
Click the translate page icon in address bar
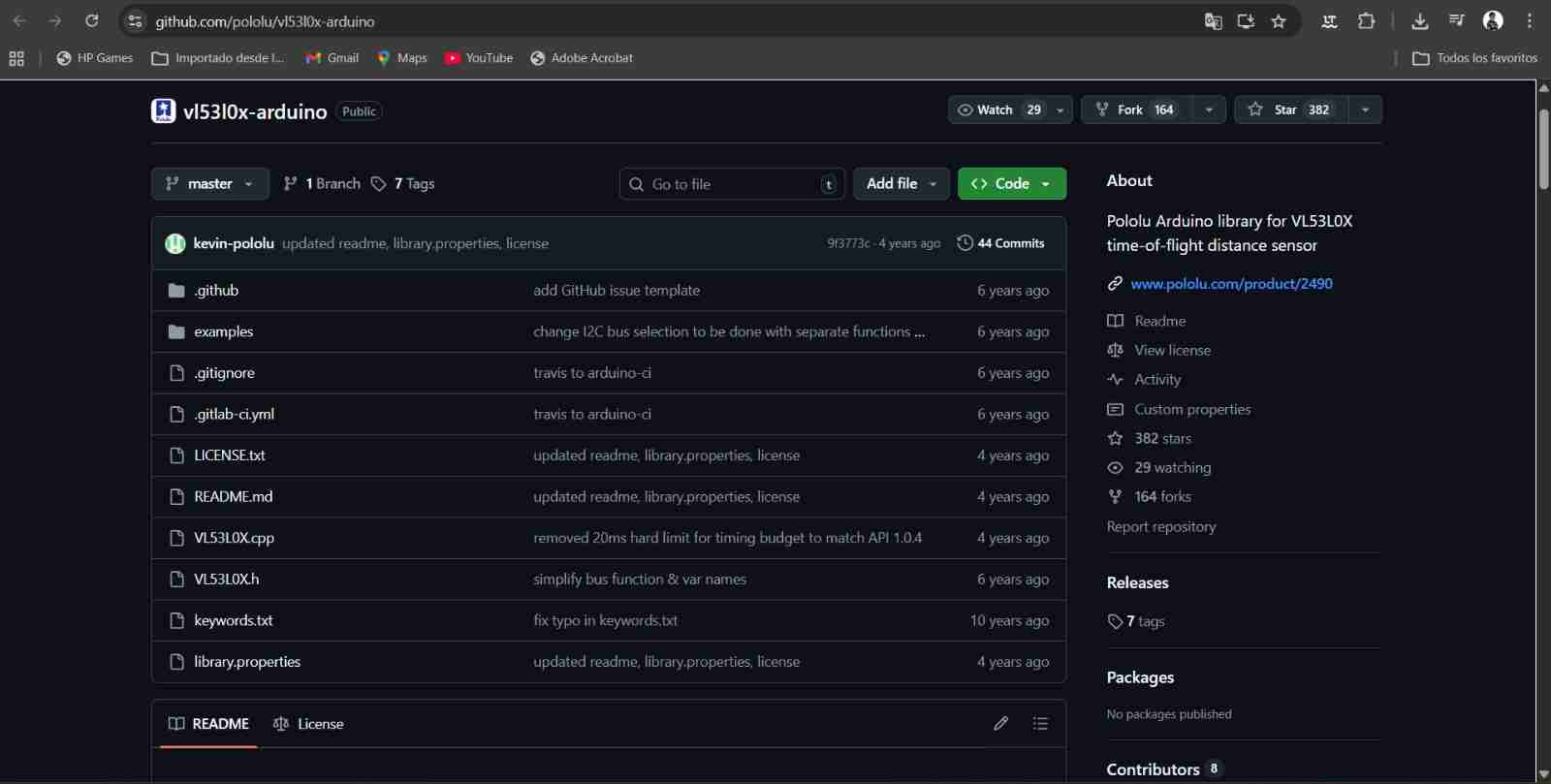click(1213, 20)
